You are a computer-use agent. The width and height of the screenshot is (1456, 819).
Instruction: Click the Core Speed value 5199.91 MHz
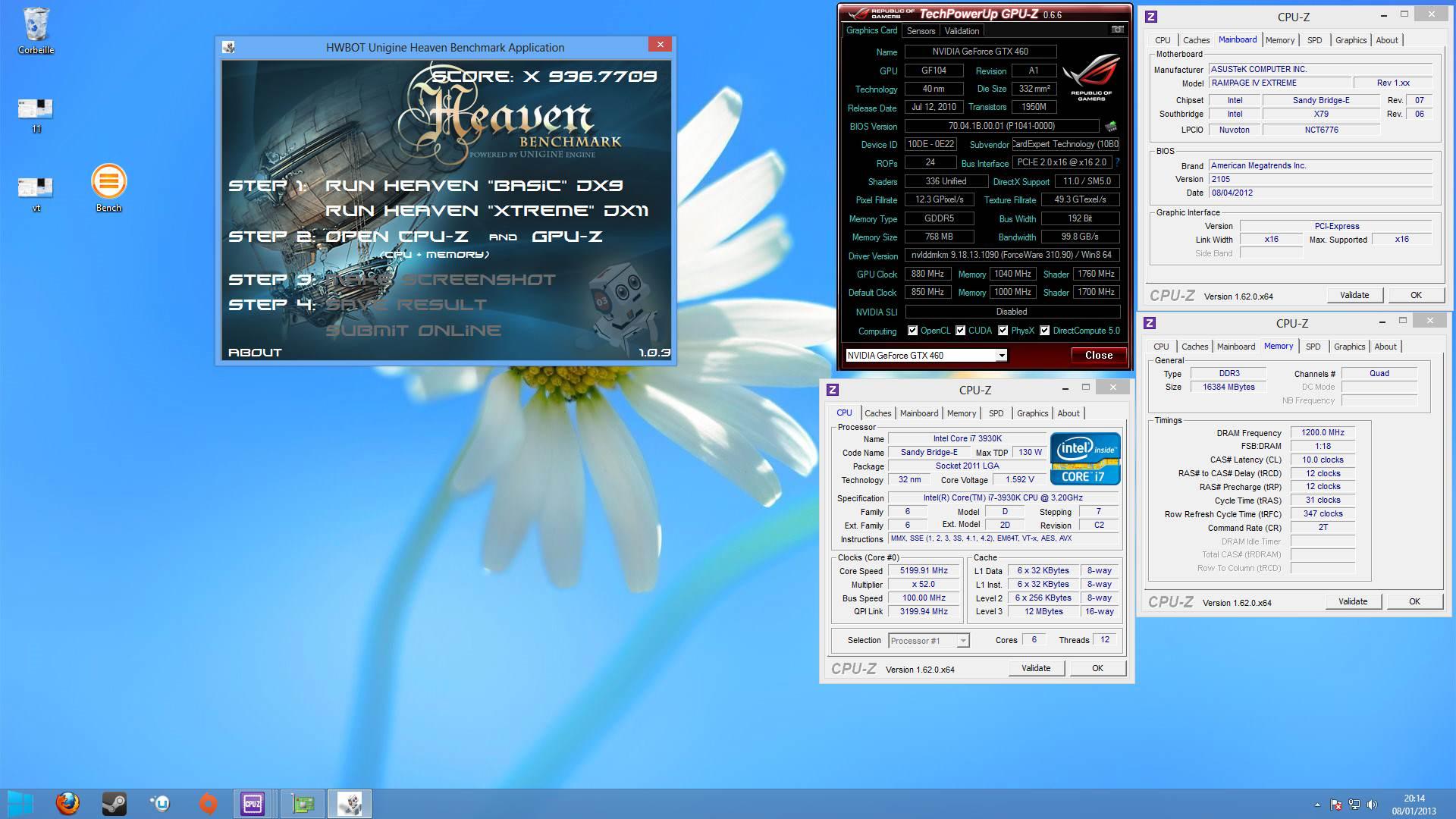tap(924, 571)
